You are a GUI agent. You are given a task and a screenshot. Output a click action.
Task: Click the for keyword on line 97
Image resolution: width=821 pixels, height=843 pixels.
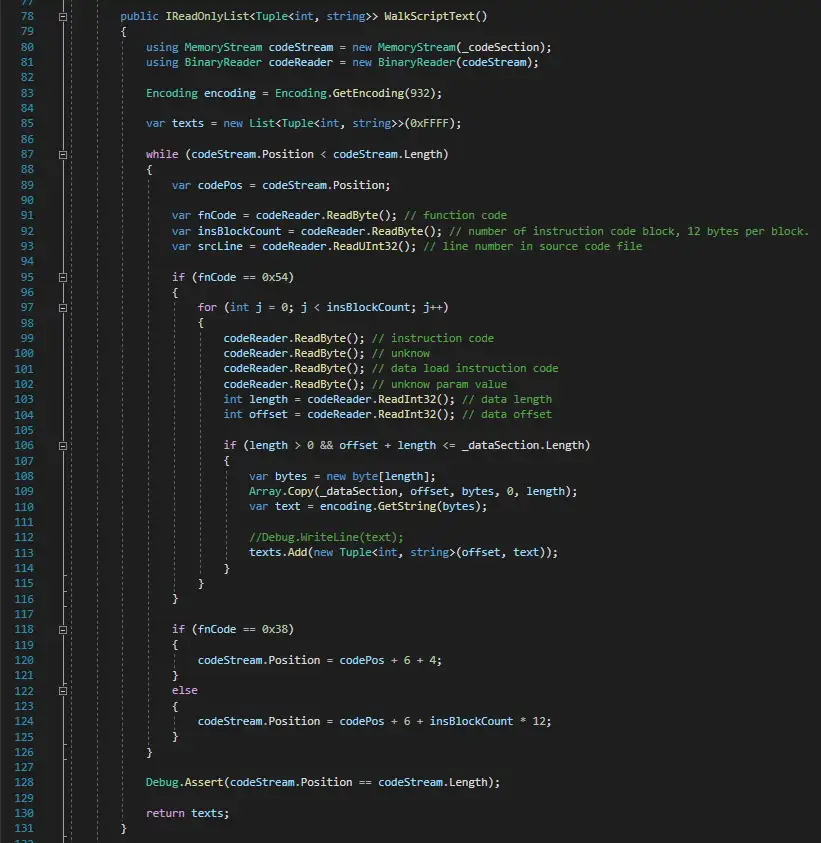coord(207,308)
